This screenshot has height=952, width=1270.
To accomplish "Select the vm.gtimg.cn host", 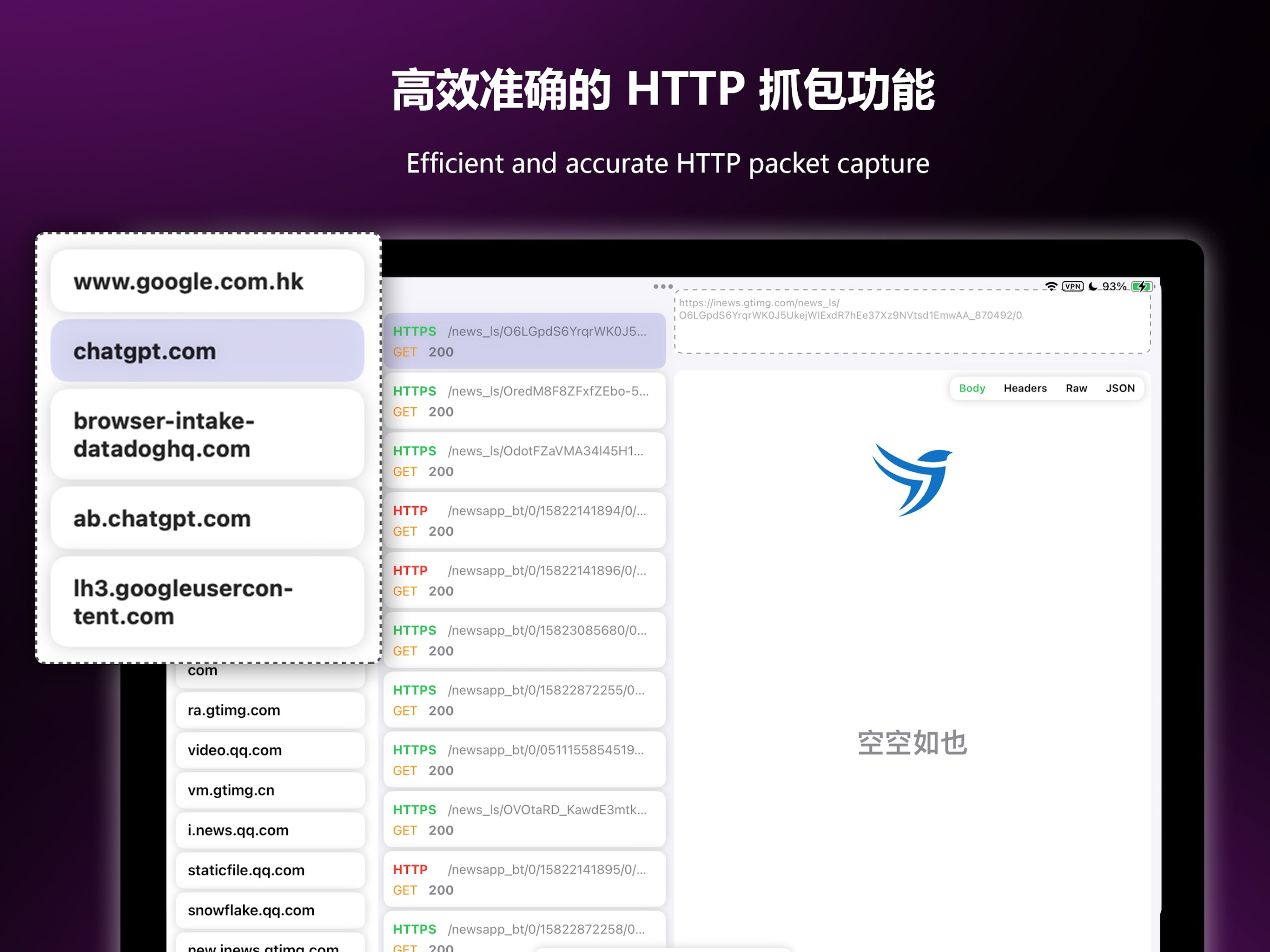I will (270, 791).
